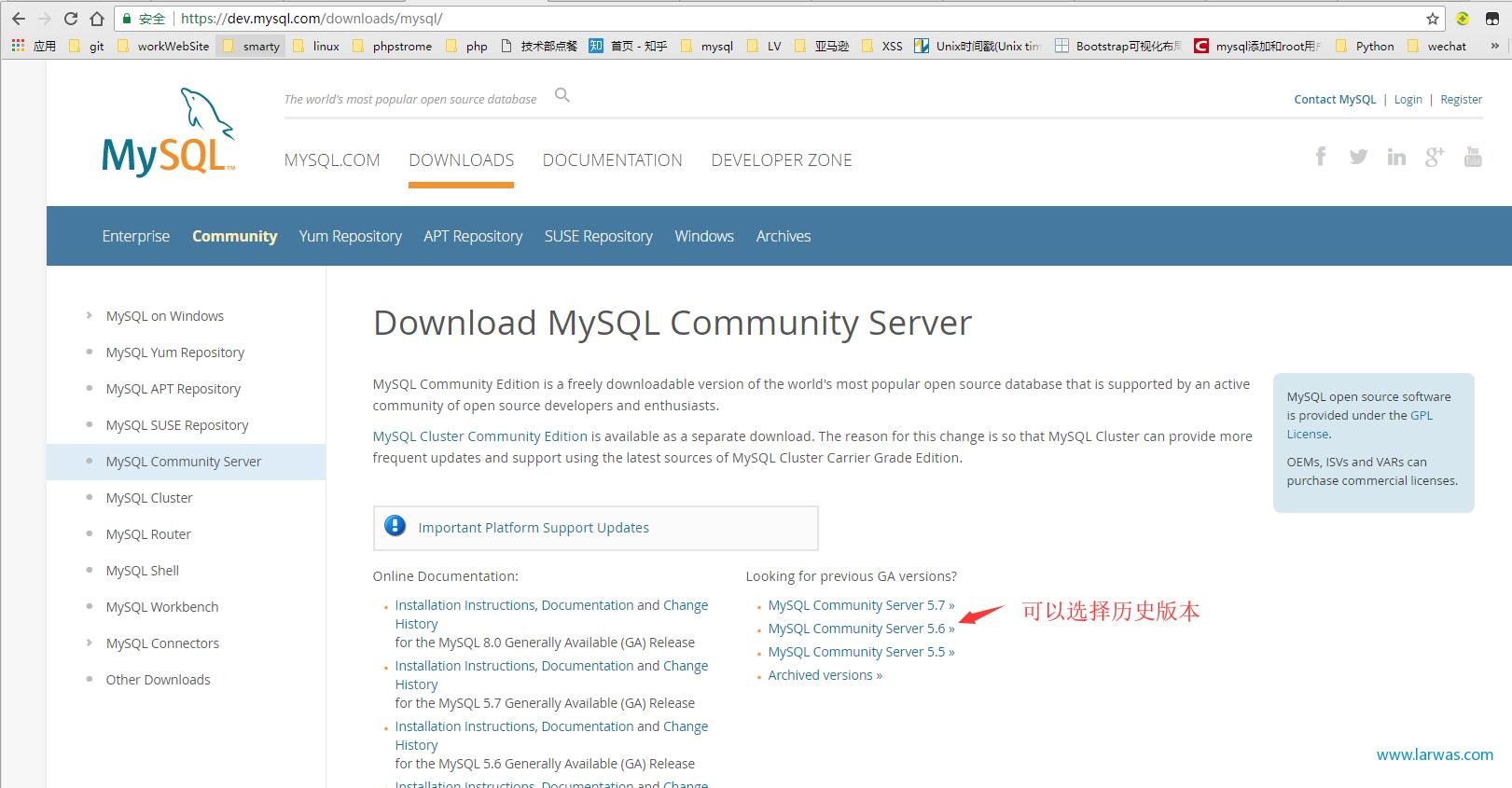This screenshot has width=1512, height=788.
Task: Go to browser home page icon
Action: 97,19
